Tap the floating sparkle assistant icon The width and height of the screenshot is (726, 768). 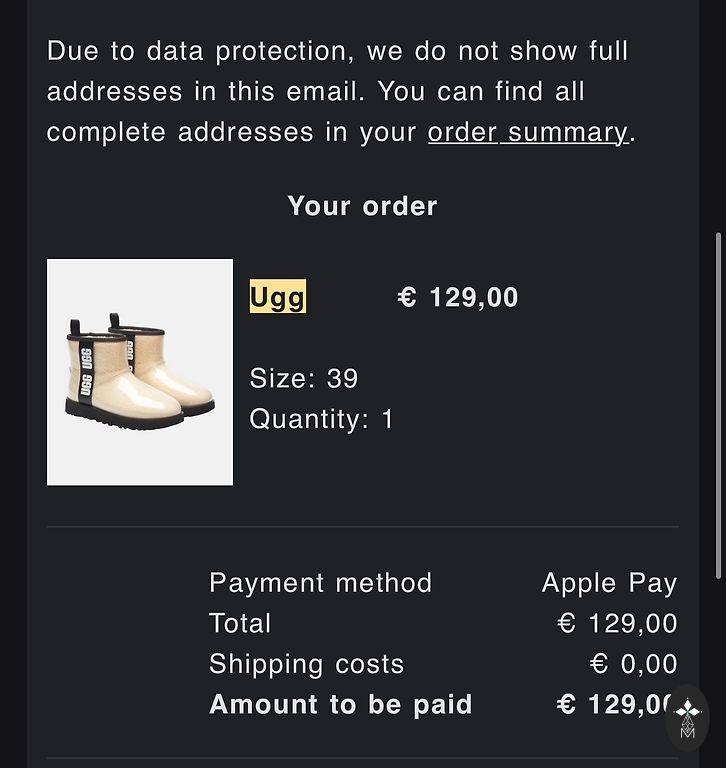pyautogui.click(x=688, y=717)
